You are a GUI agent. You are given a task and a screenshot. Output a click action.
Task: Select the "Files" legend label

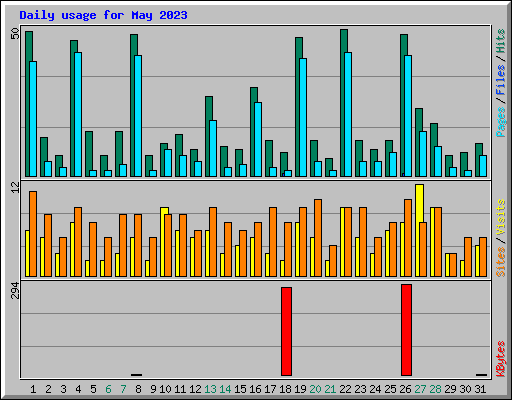[500, 80]
